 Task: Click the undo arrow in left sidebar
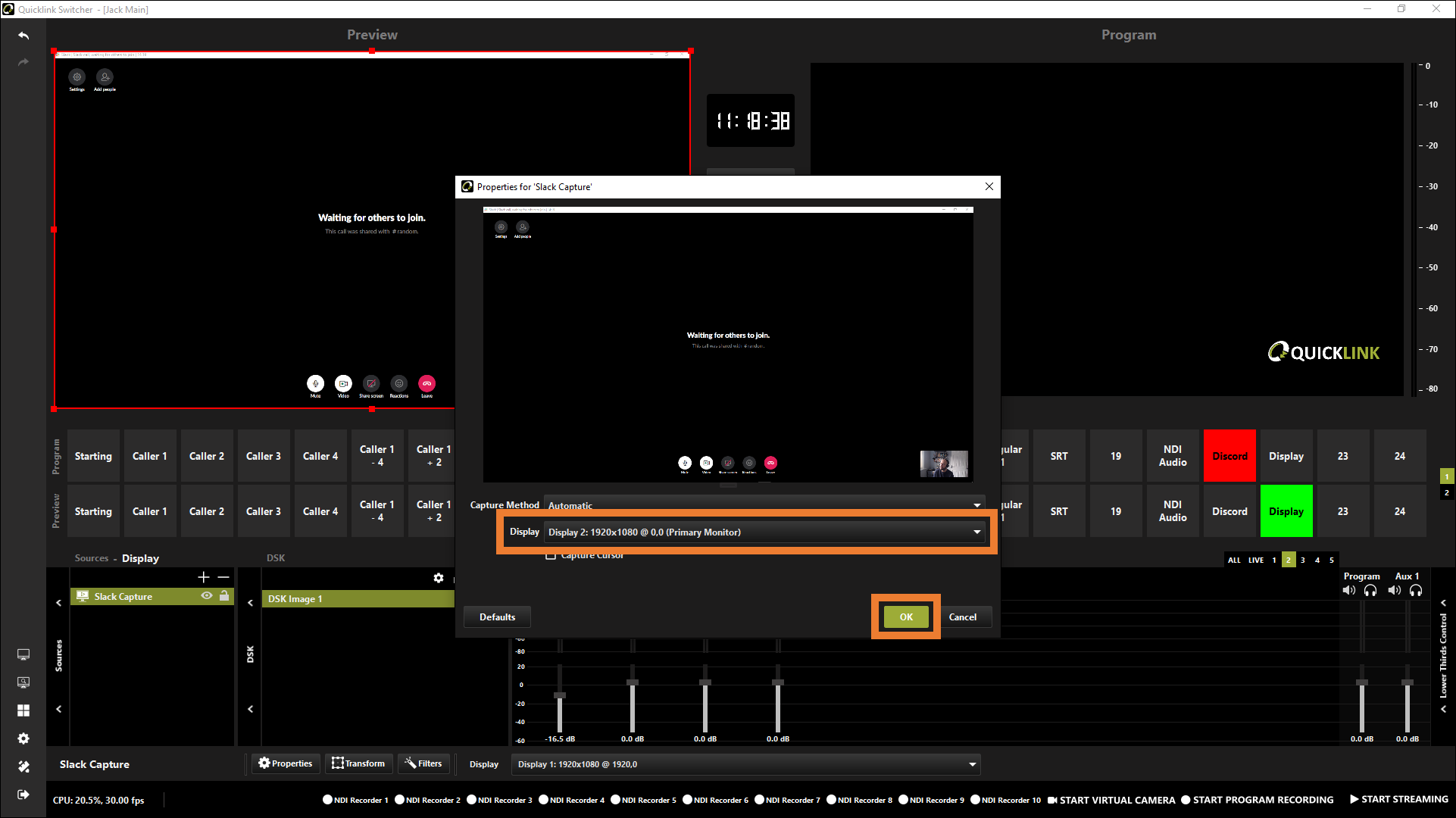pos(23,36)
